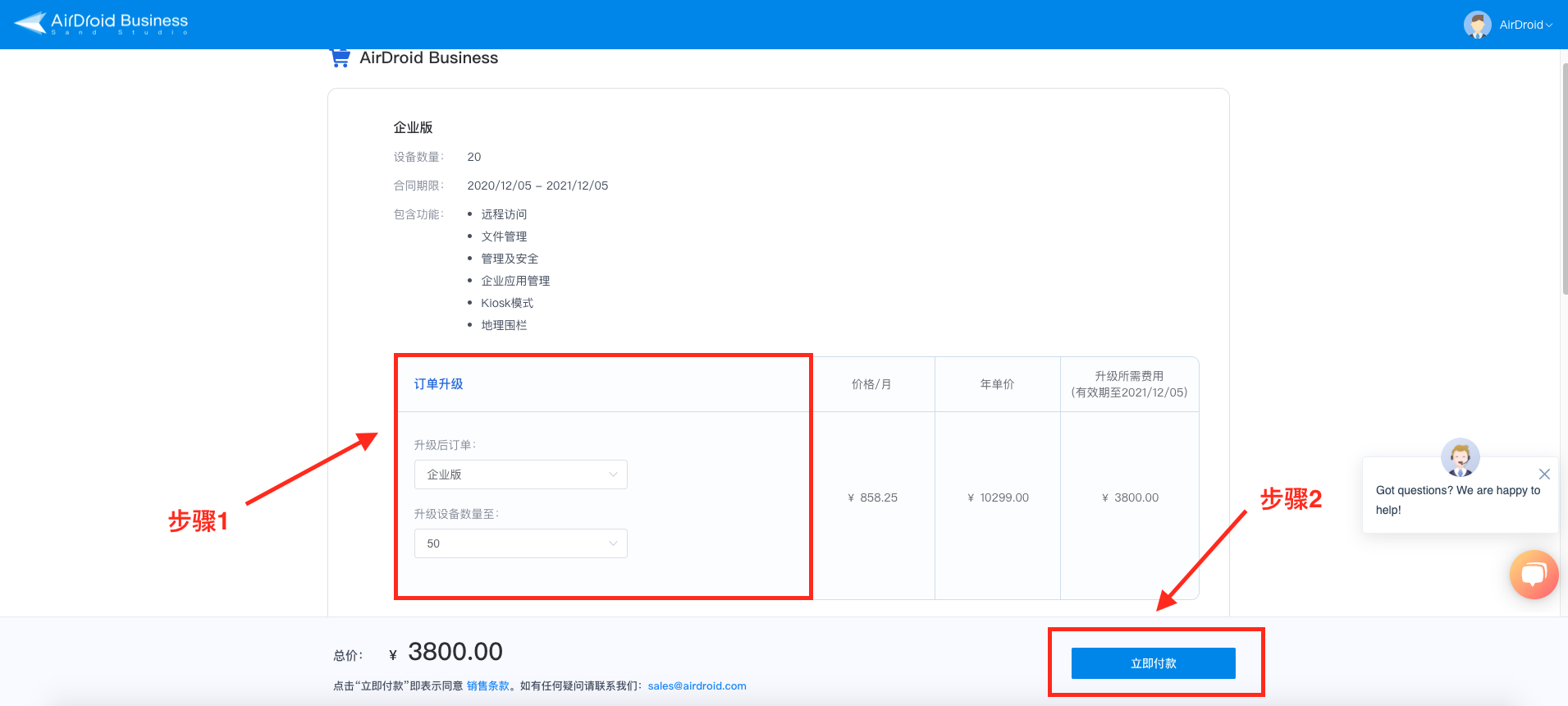The width and height of the screenshot is (1568, 706).
Task: Click the annual price ¥ 10299.00
Action: (998, 497)
